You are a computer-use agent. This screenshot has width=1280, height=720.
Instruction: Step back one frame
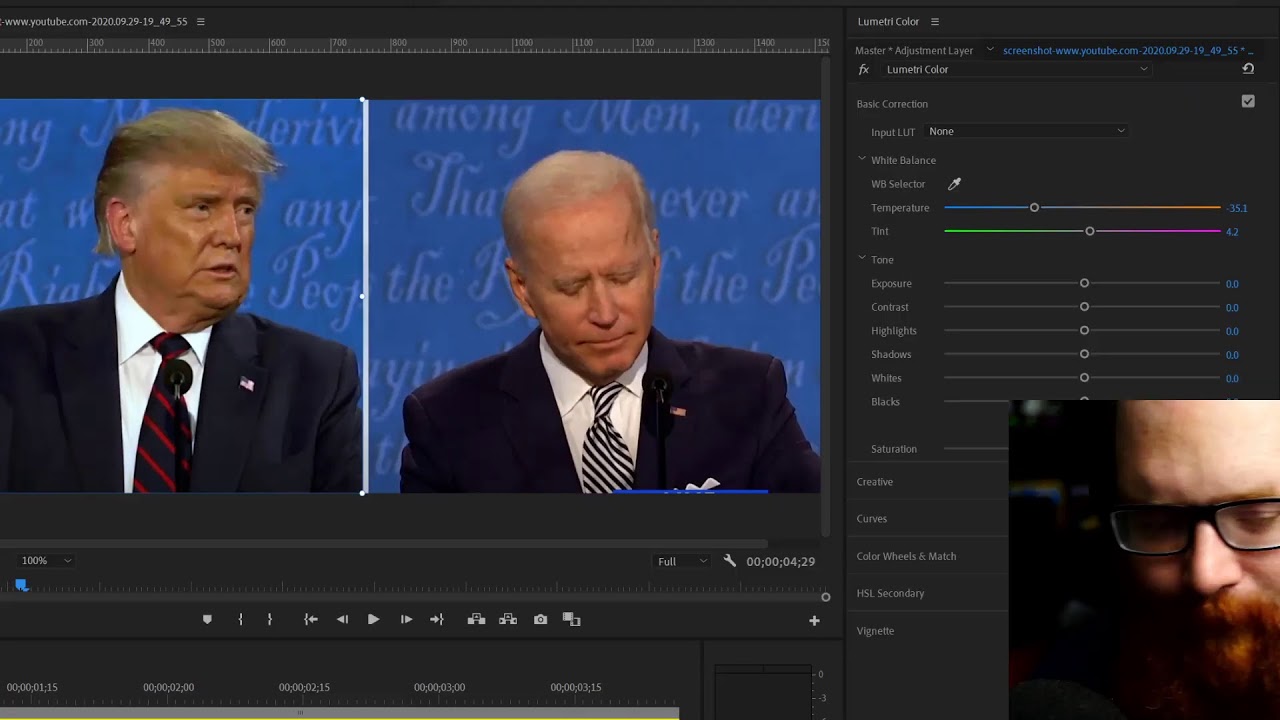pyautogui.click(x=342, y=620)
